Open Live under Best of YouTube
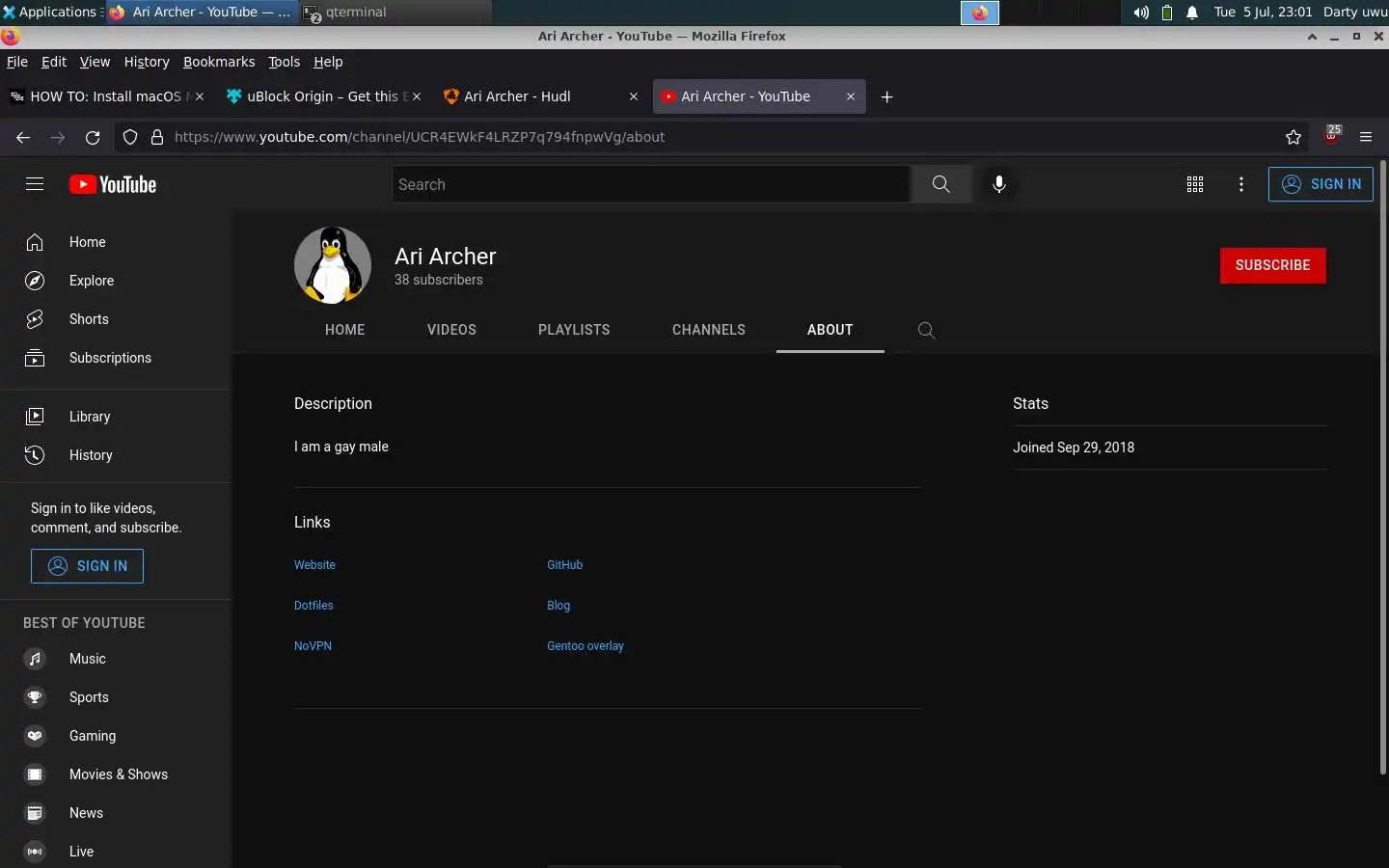Image resolution: width=1389 pixels, height=868 pixels. (116, 852)
